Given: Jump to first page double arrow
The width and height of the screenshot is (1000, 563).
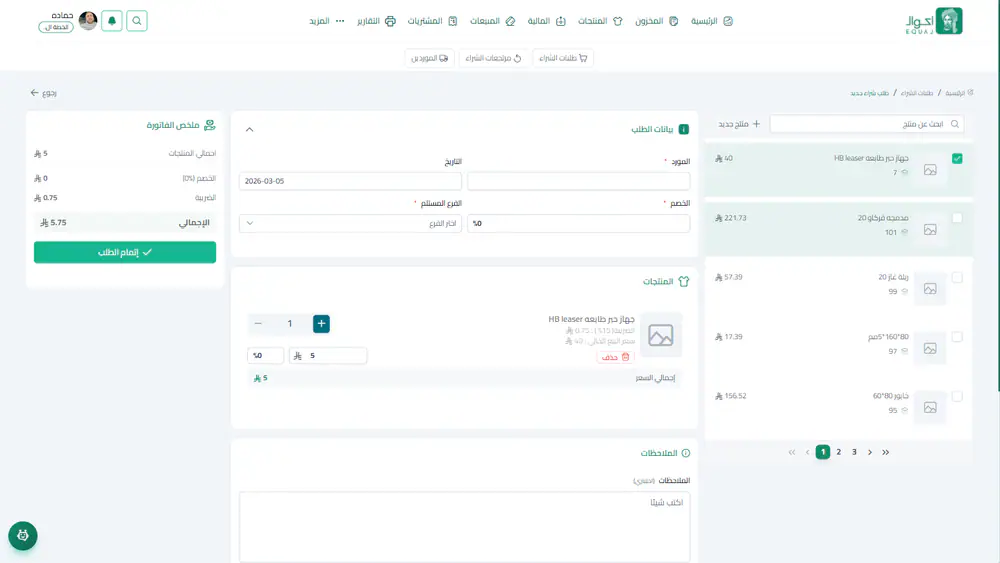Looking at the screenshot, I should 791,452.
